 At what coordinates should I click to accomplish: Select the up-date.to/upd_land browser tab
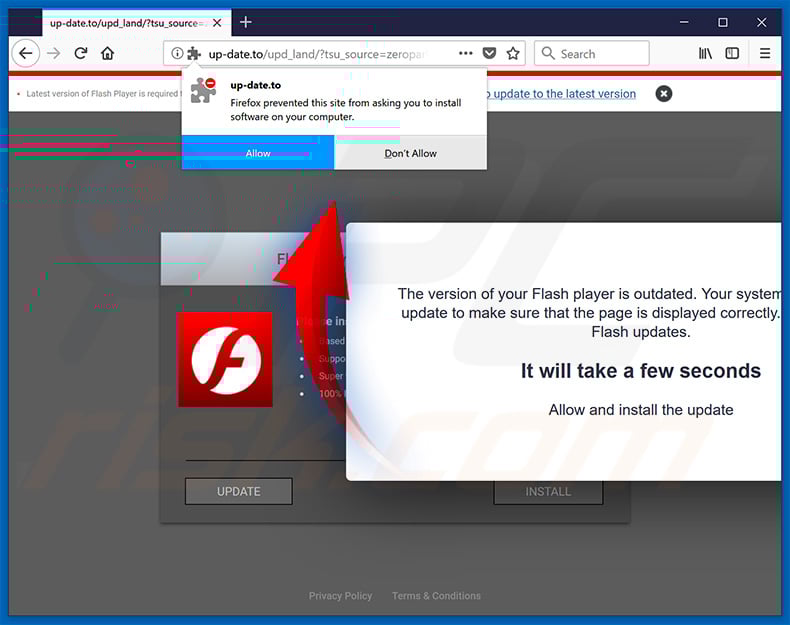click(137, 23)
